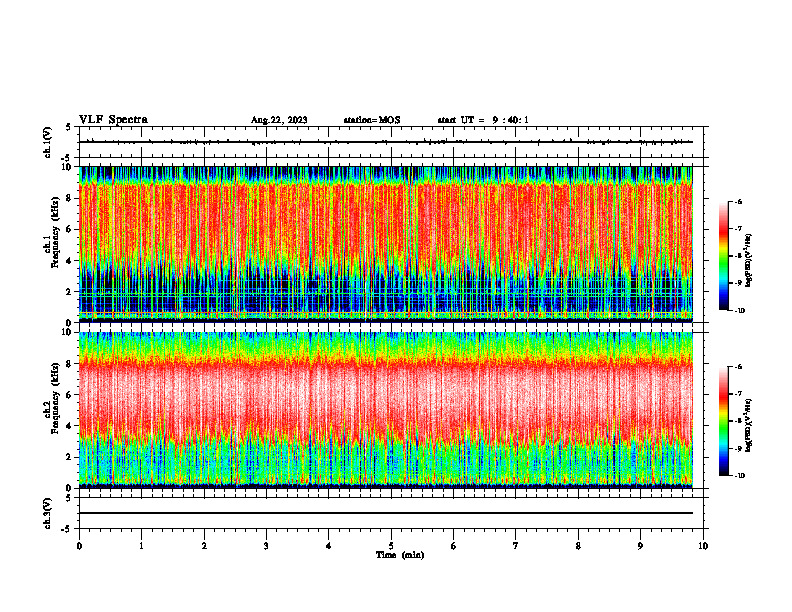
Task: Click time axis tick label '9'
Action: click(x=640, y=546)
